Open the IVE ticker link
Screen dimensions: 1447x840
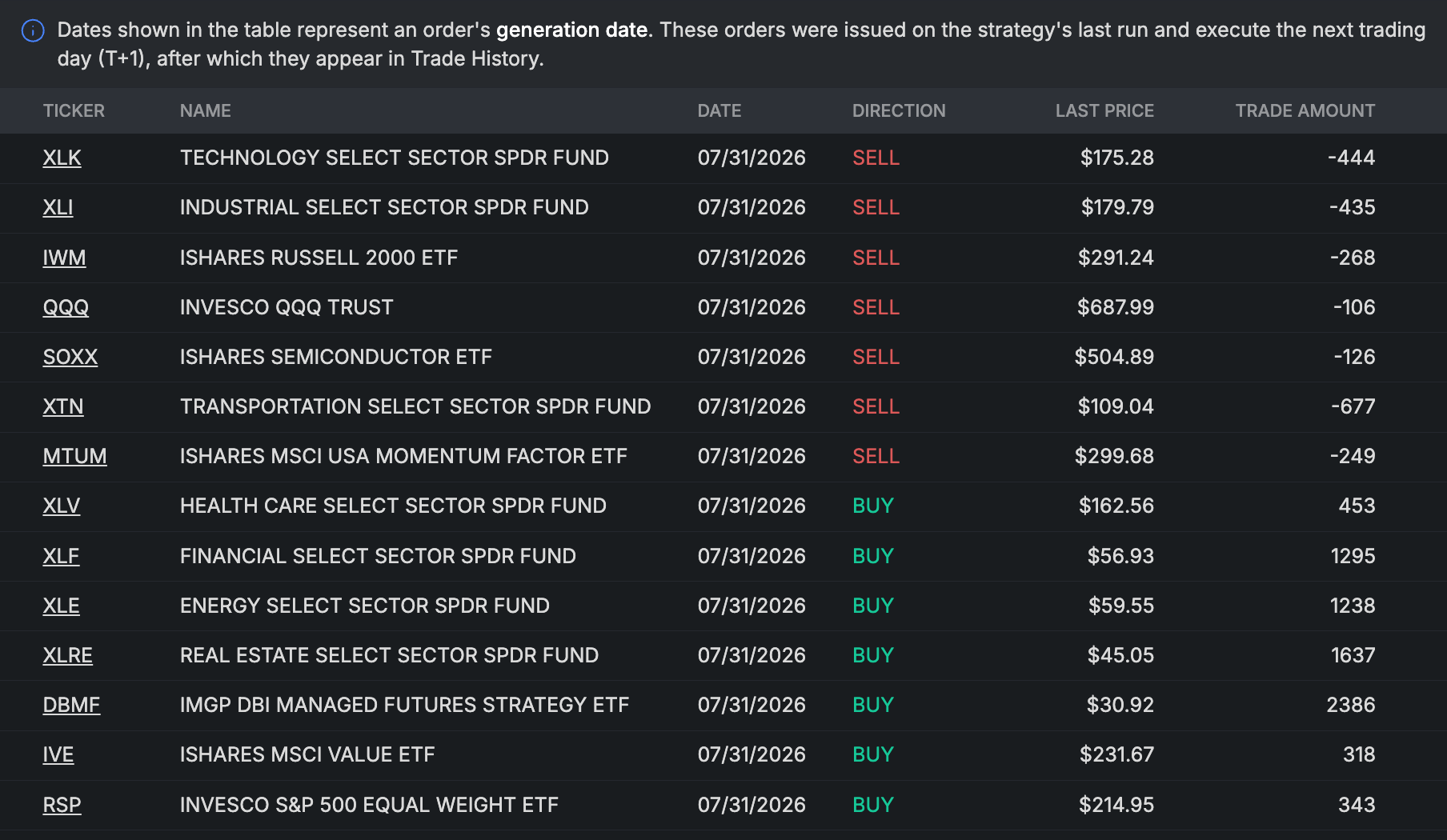58,754
